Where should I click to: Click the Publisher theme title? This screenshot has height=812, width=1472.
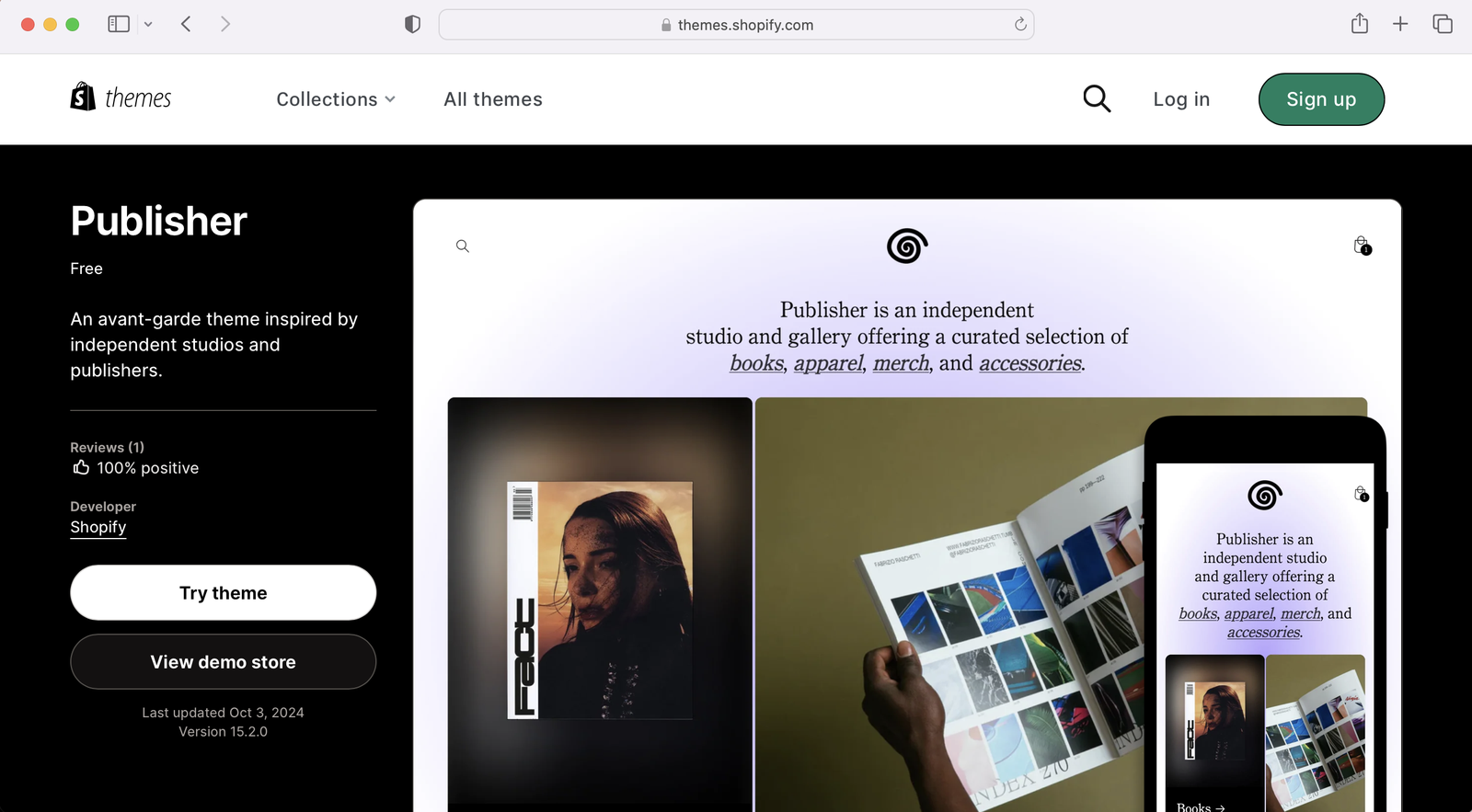coord(159,221)
